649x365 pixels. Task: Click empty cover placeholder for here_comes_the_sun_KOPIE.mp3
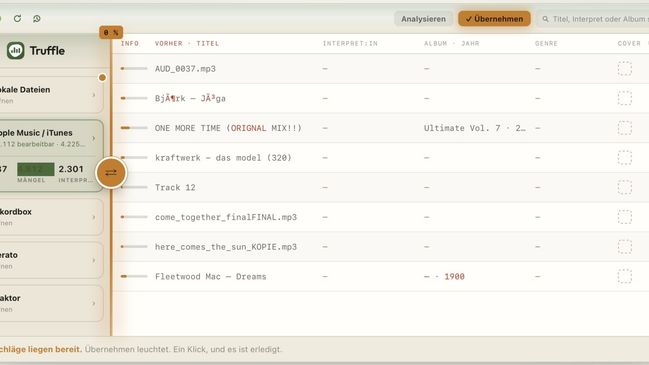pos(625,247)
